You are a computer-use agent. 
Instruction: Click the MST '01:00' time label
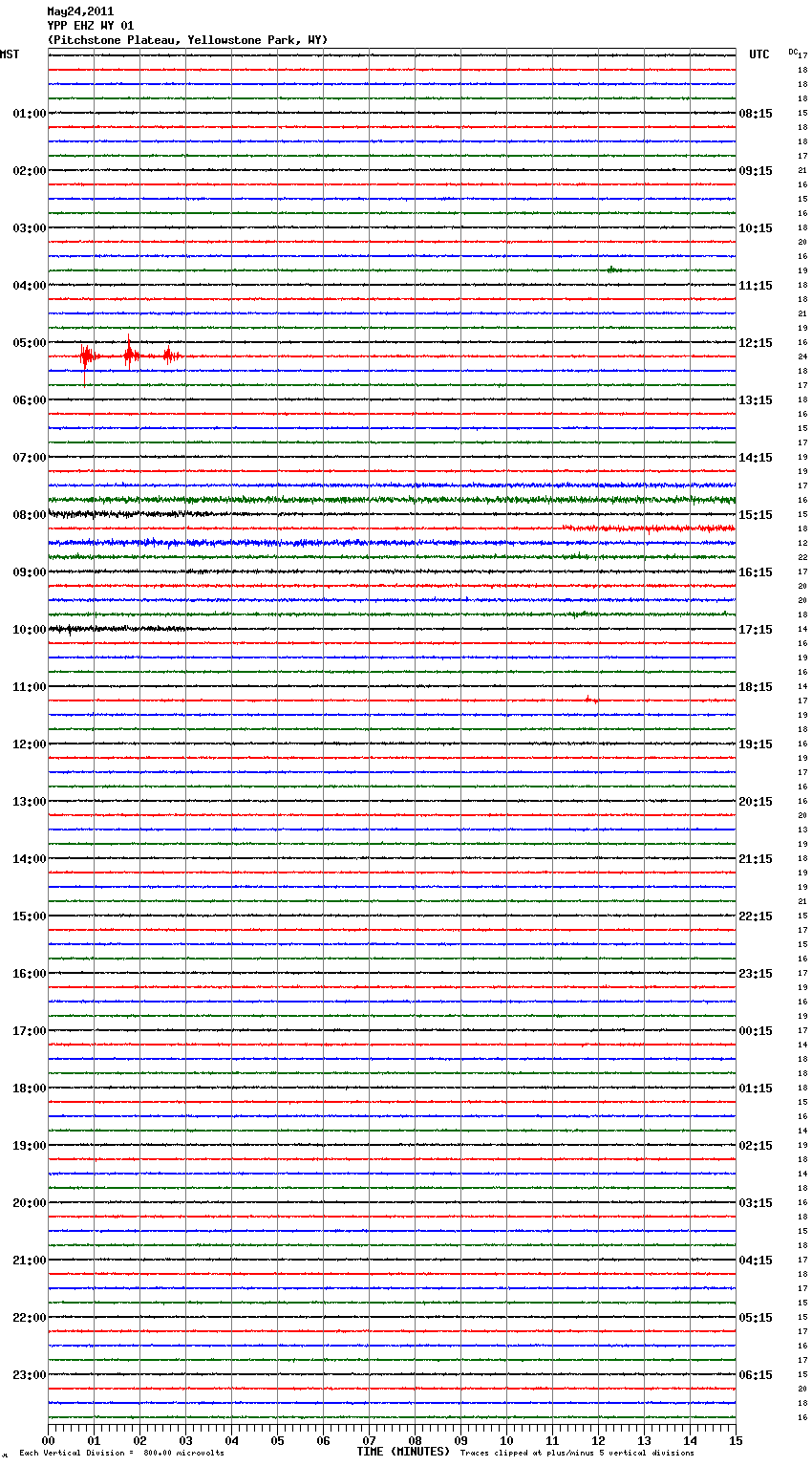pyautogui.click(x=30, y=114)
